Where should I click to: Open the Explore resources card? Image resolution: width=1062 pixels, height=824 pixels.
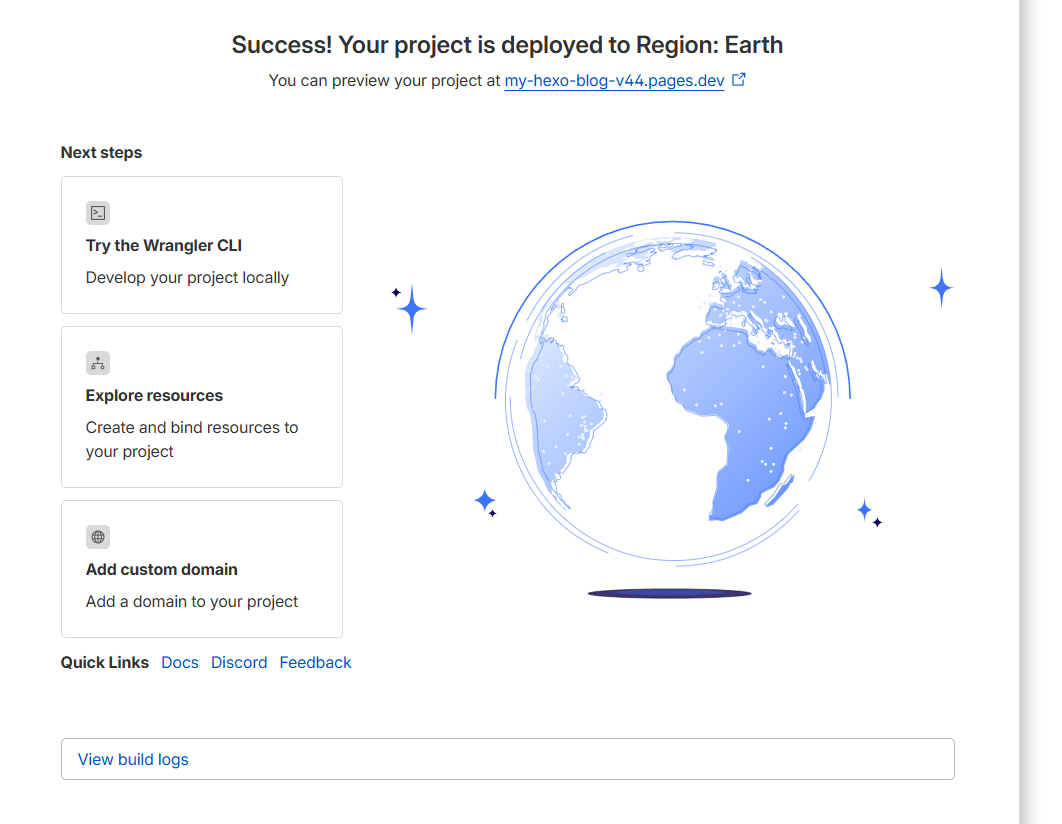click(202, 407)
